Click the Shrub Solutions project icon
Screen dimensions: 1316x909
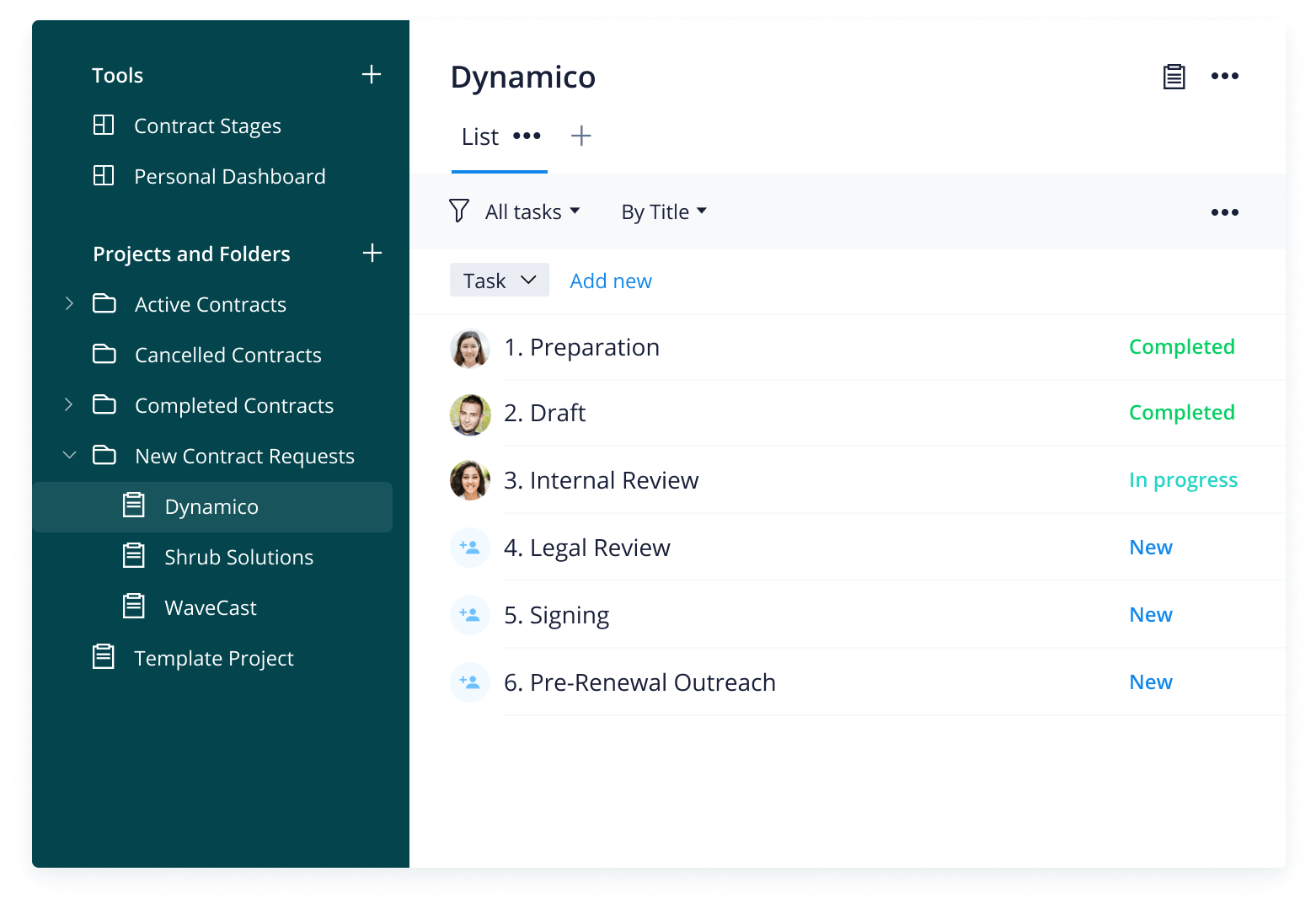tap(134, 556)
